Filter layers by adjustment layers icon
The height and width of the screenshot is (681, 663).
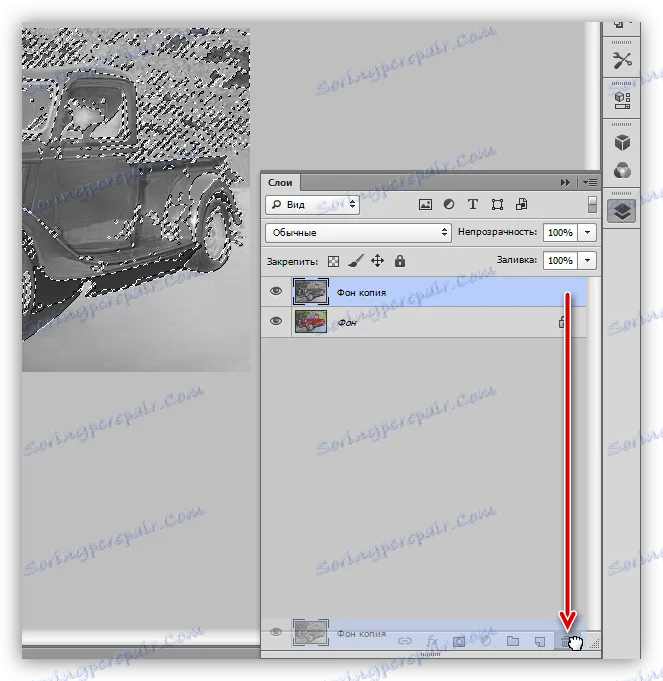[x=449, y=205]
